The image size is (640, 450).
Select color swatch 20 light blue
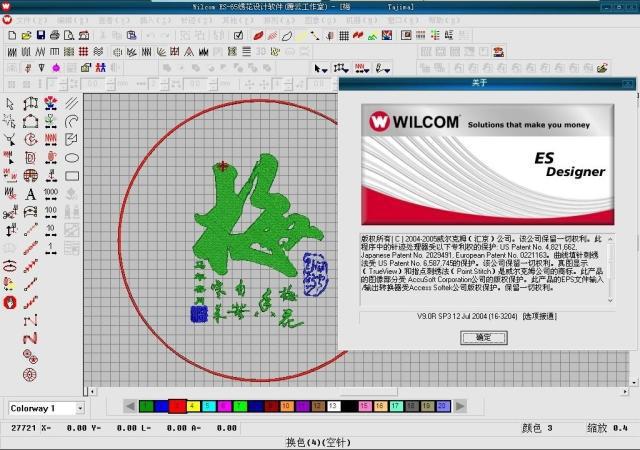(443, 406)
